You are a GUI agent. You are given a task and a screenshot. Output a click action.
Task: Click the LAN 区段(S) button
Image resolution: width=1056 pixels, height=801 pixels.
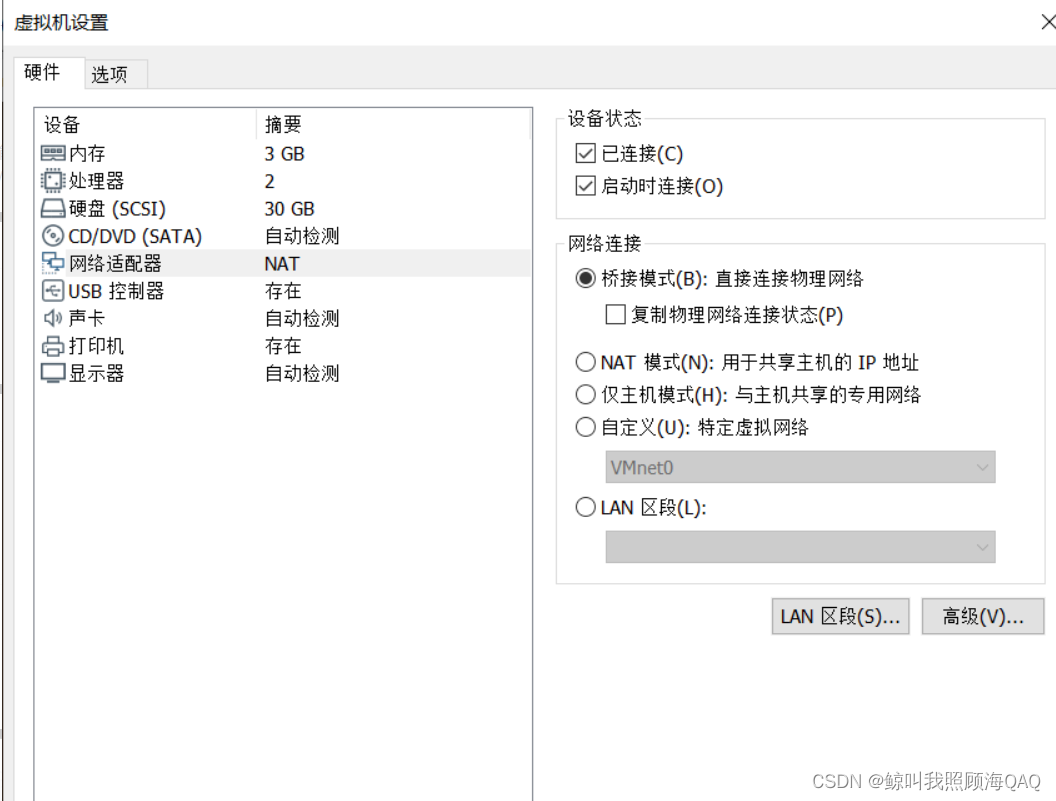(x=840, y=616)
